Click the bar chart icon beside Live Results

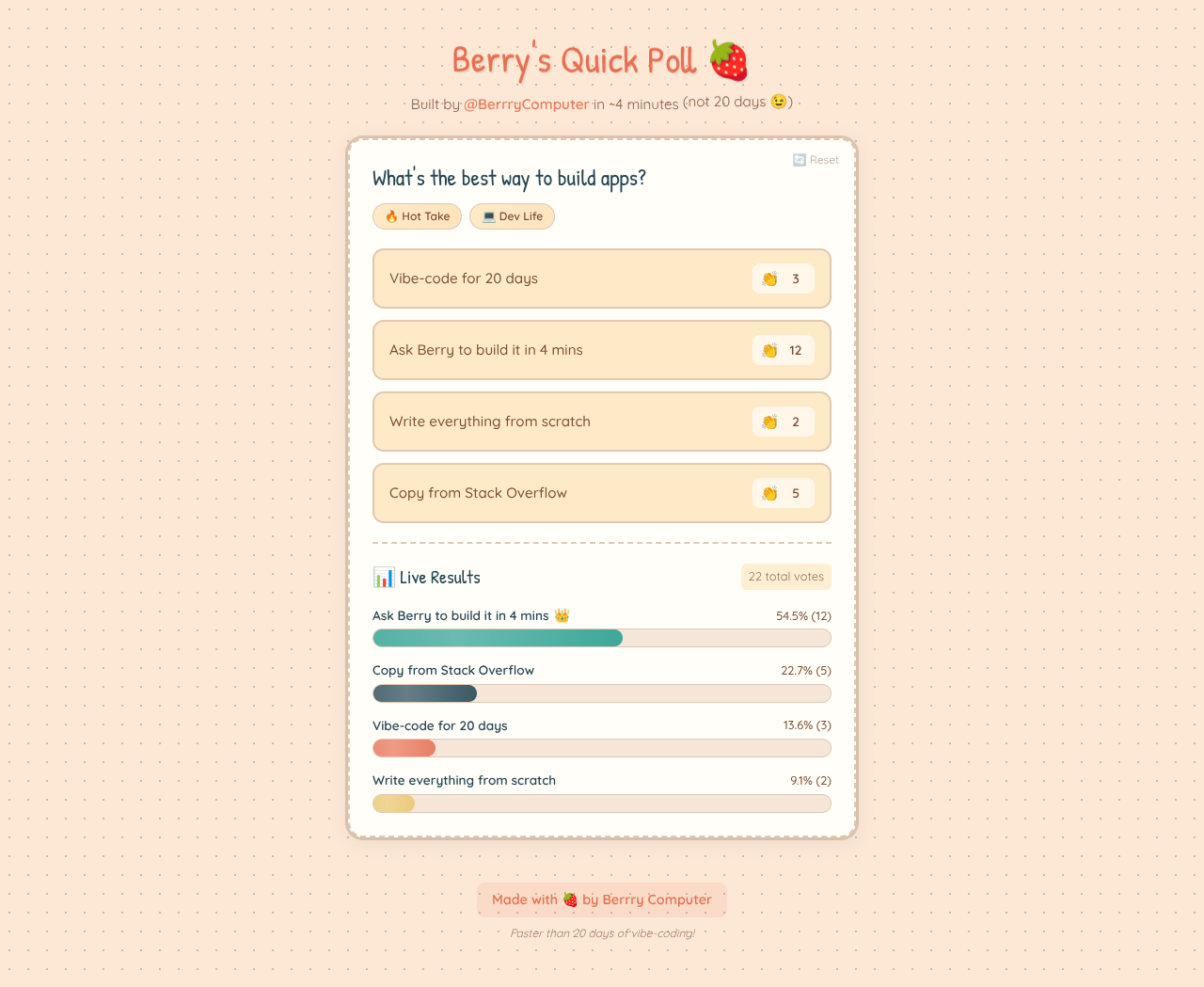382,577
